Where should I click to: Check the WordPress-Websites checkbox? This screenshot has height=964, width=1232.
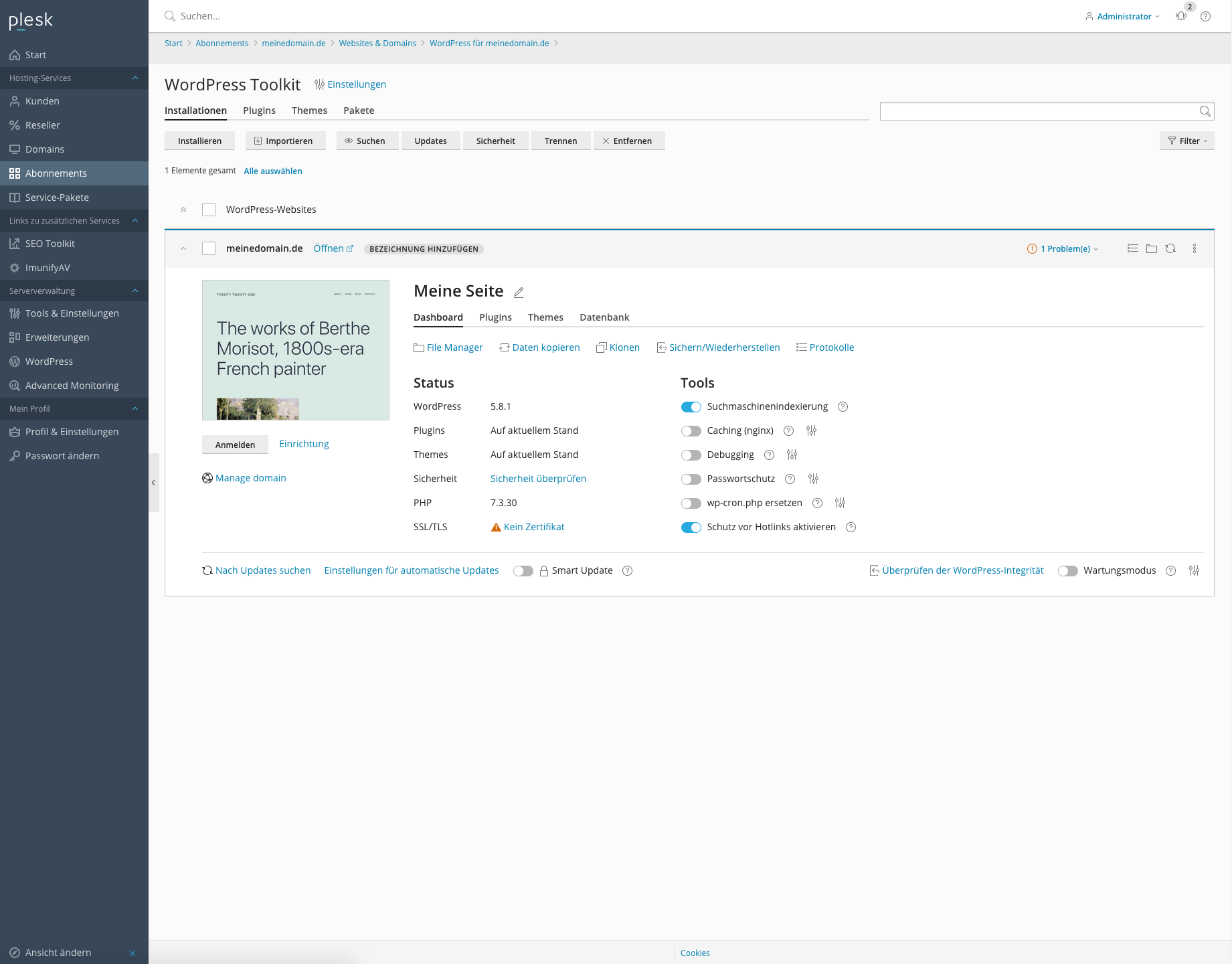tap(209, 210)
